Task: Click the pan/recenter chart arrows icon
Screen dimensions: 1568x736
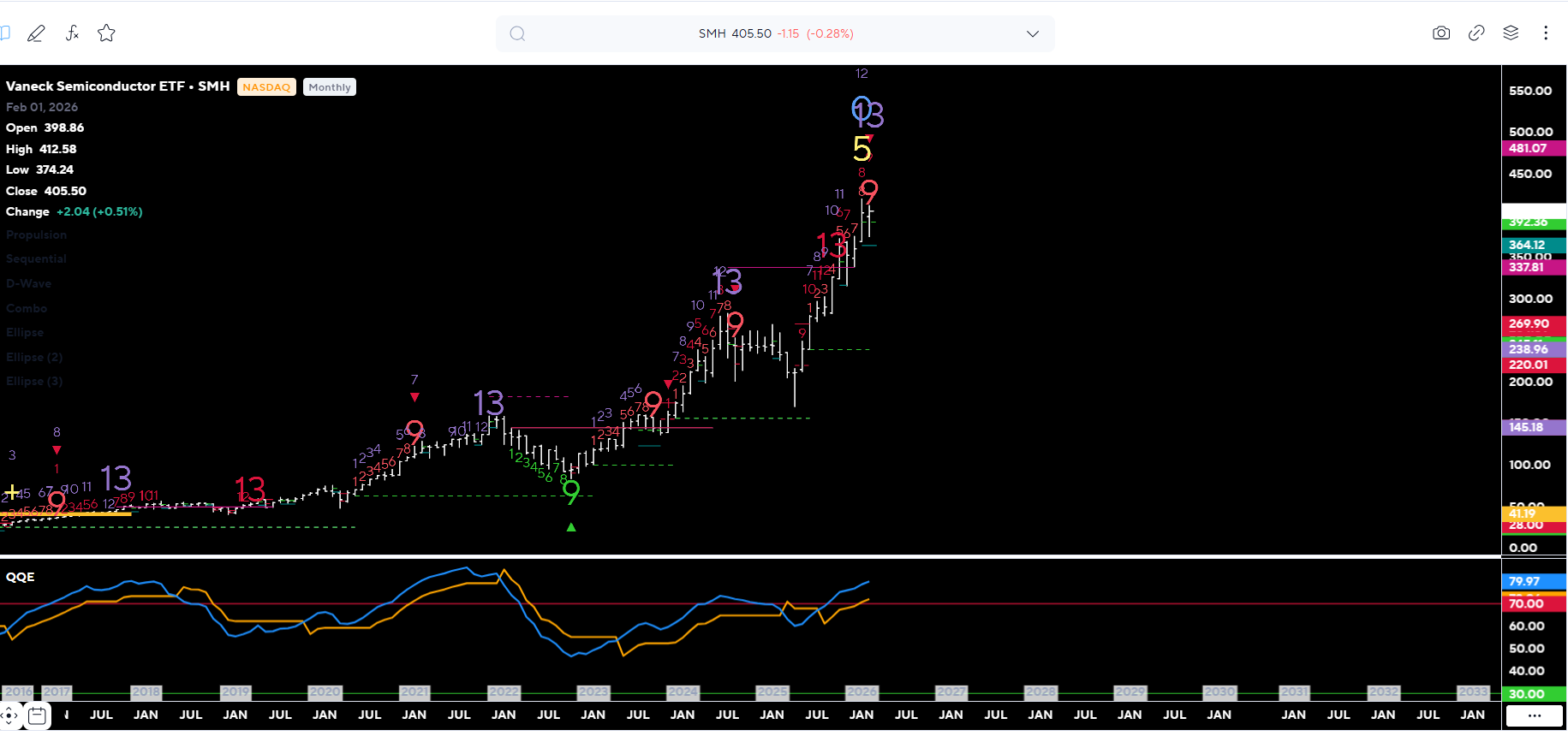Action: (9, 715)
